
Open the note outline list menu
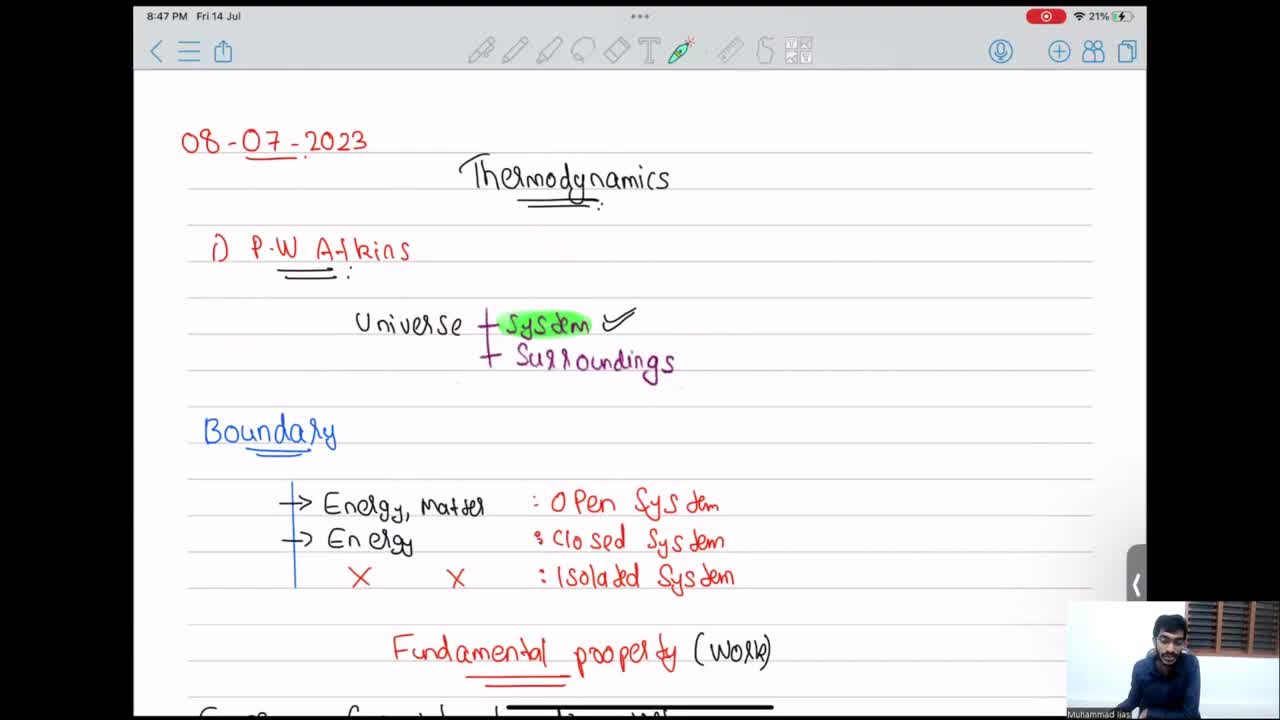[189, 51]
